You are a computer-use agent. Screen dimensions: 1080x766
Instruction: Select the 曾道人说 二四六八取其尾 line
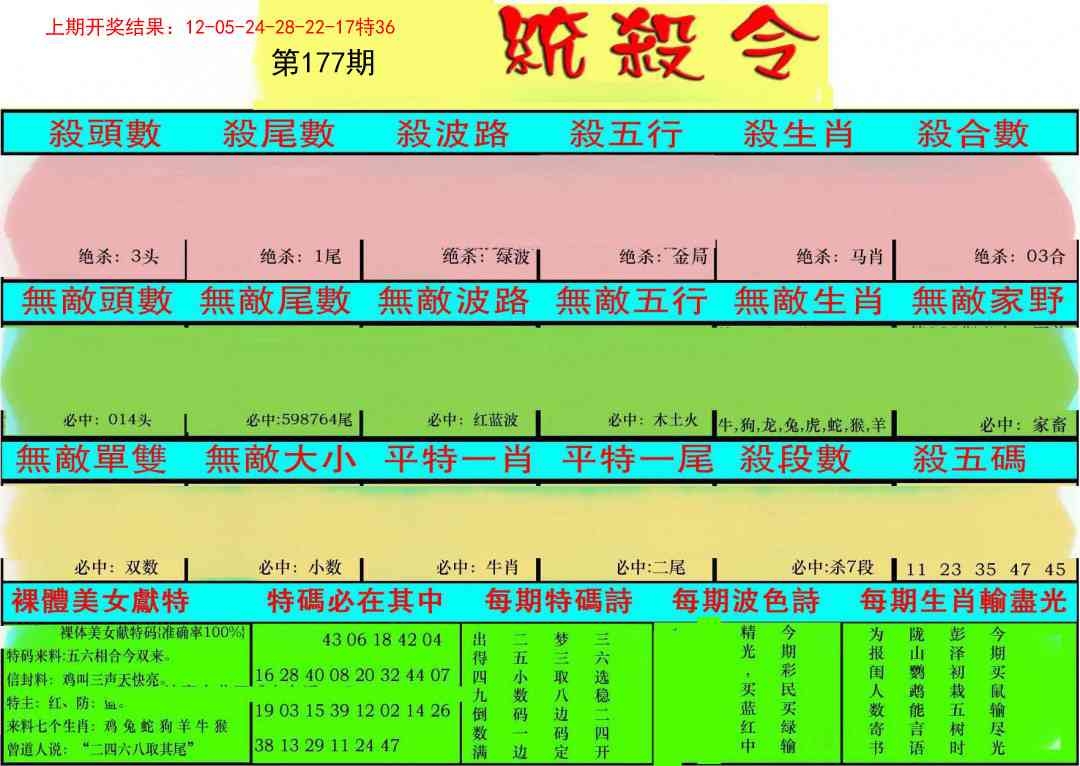101,749
